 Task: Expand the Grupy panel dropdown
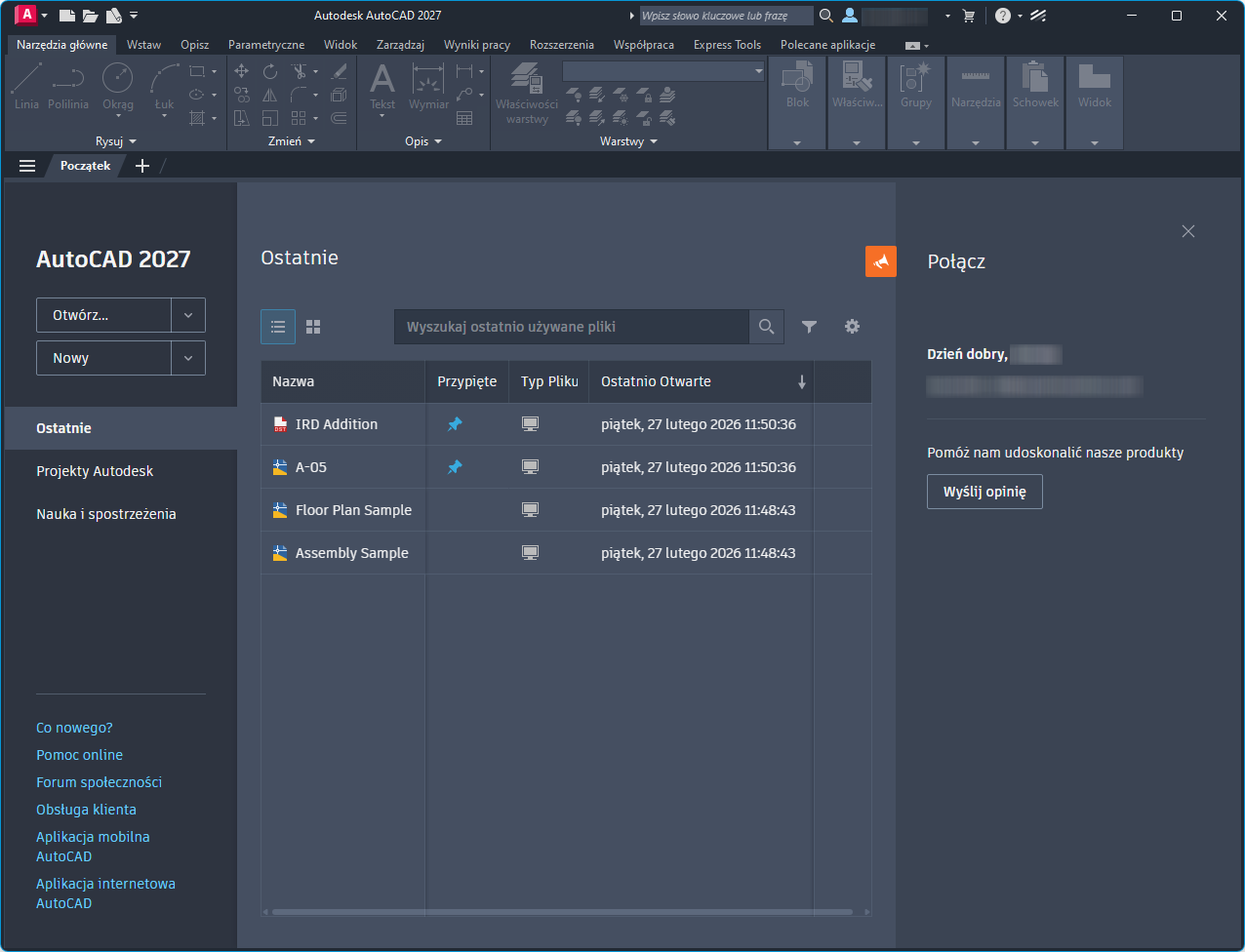[x=916, y=143]
